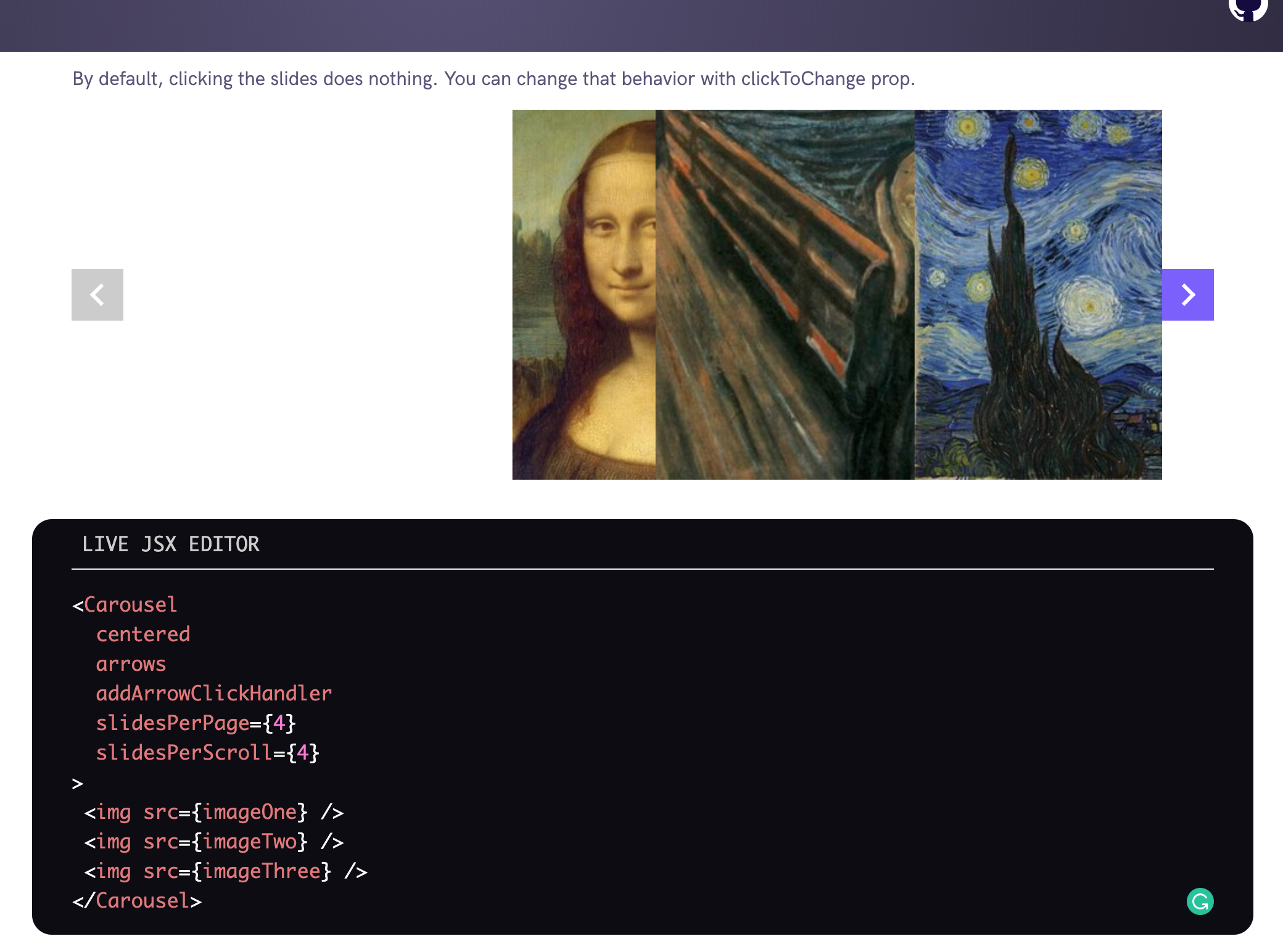
Task: Click the green Grammarly icon in editor
Action: coord(1200,901)
